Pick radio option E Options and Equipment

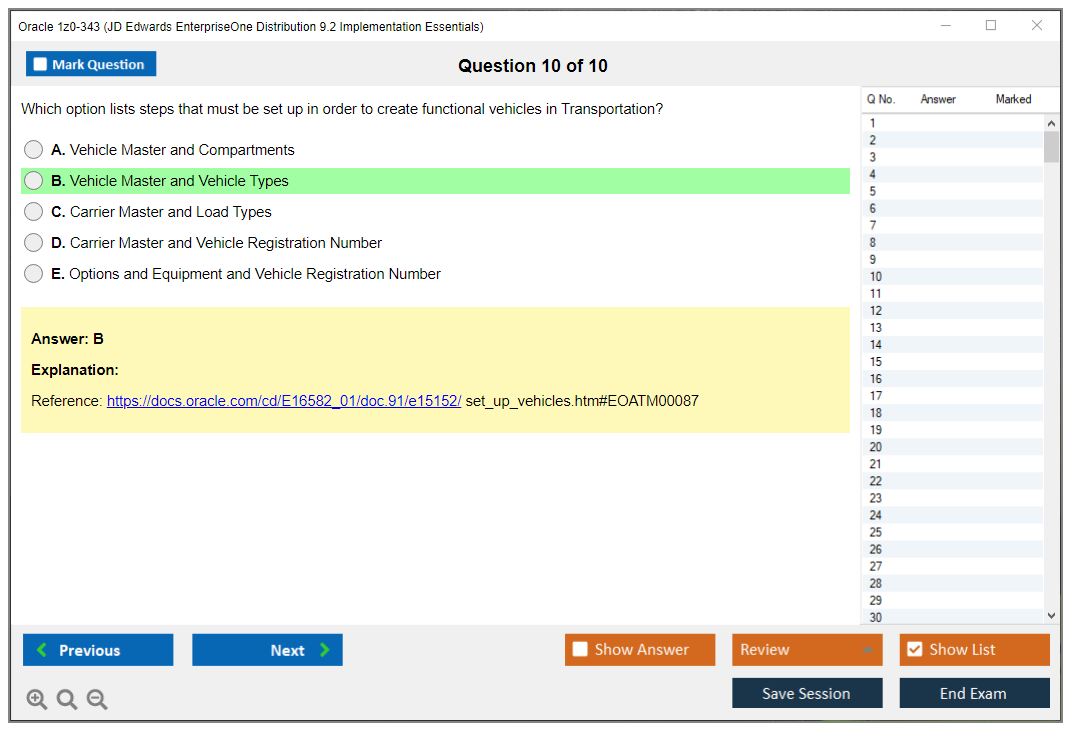(x=33, y=274)
